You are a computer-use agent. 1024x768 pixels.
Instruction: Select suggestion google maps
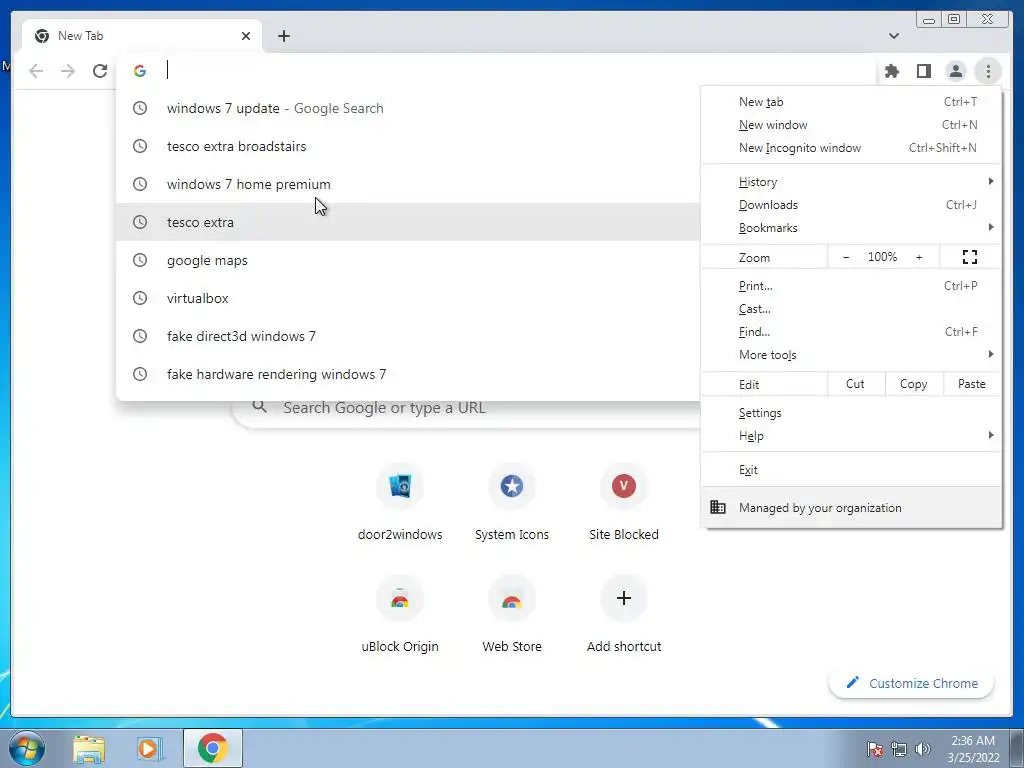point(408,260)
